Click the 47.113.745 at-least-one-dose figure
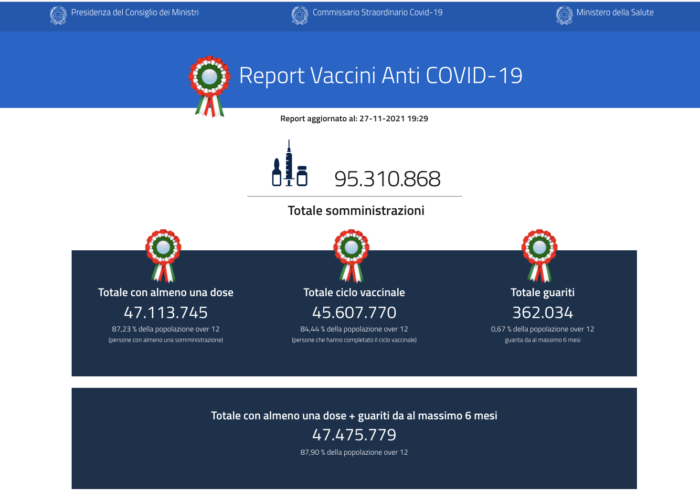This screenshot has width=700, height=491. [166, 311]
